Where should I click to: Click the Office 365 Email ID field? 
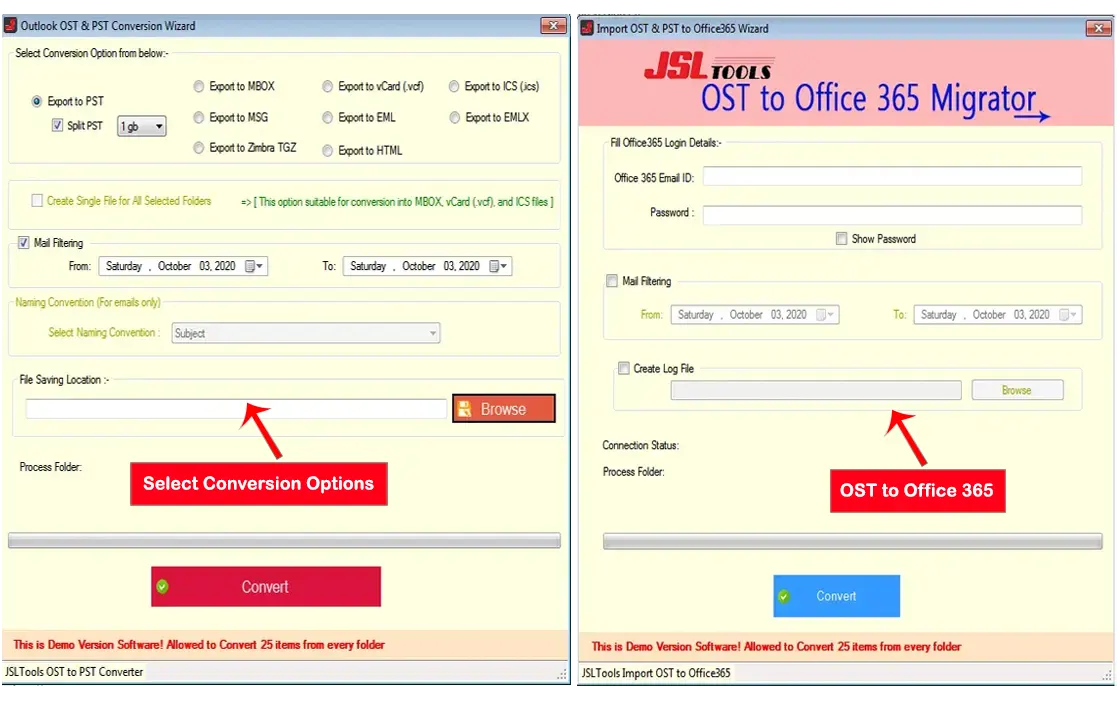(x=892, y=177)
